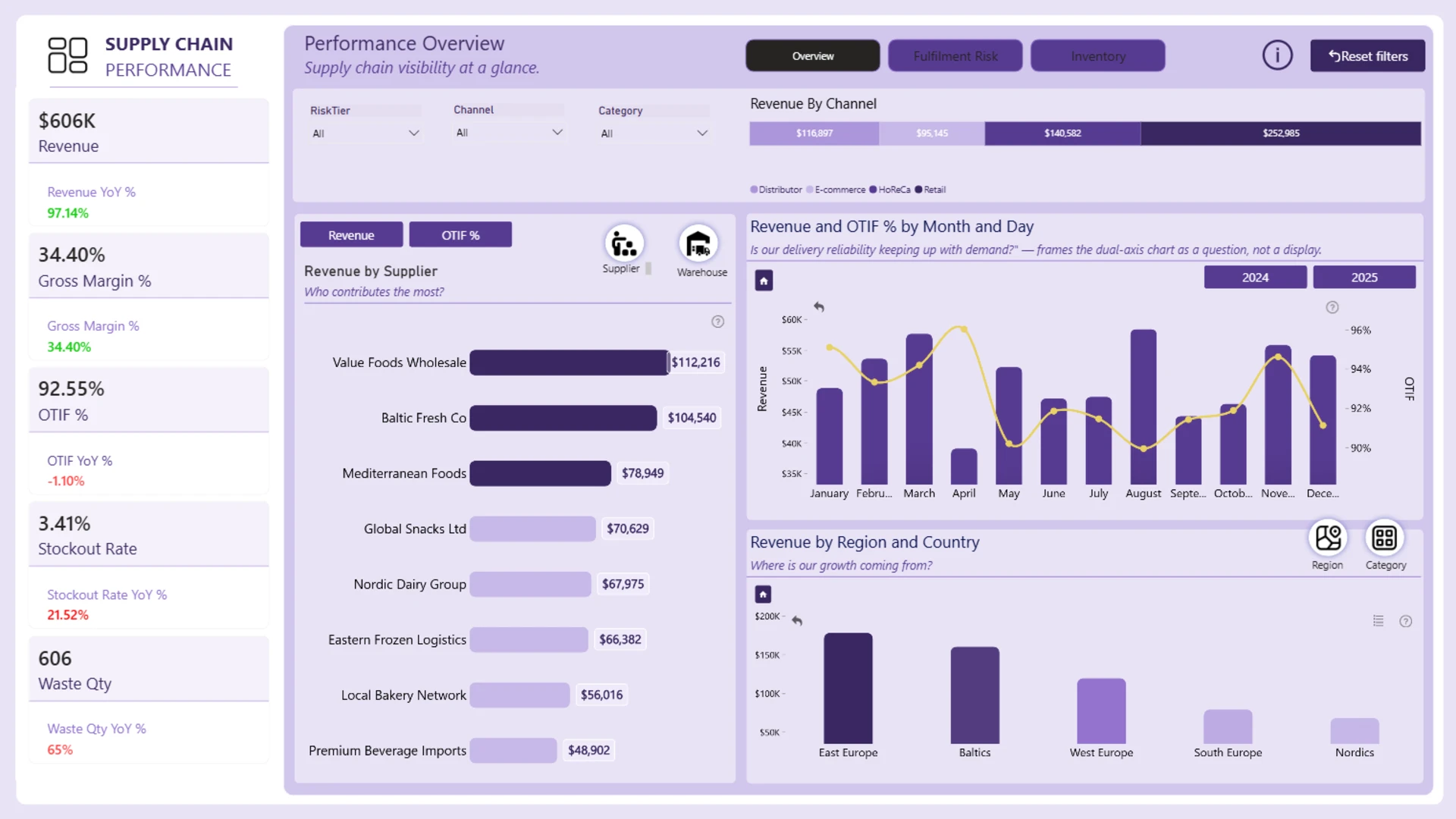
Task: Select the Revenue metric button
Action: click(351, 235)
